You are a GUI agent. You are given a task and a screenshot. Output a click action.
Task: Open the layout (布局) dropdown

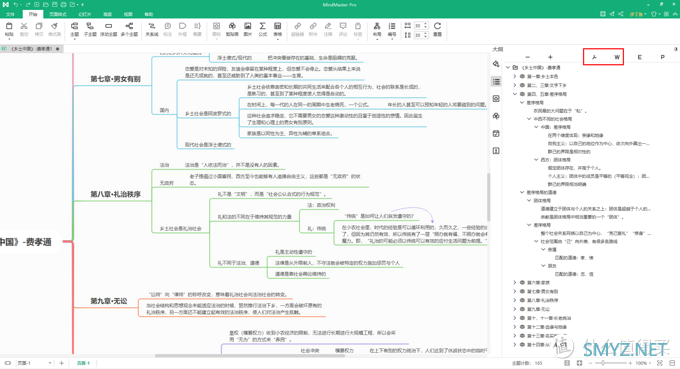coord(377,29)
